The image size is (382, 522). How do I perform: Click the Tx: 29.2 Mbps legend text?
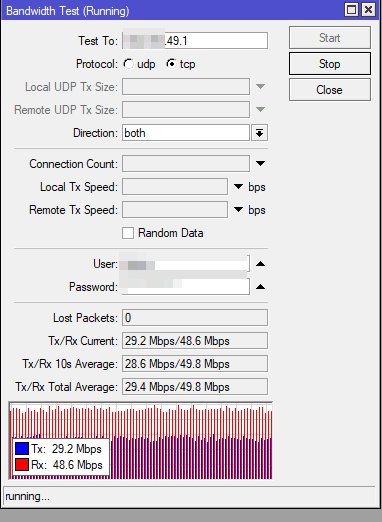tap(66, 449)
